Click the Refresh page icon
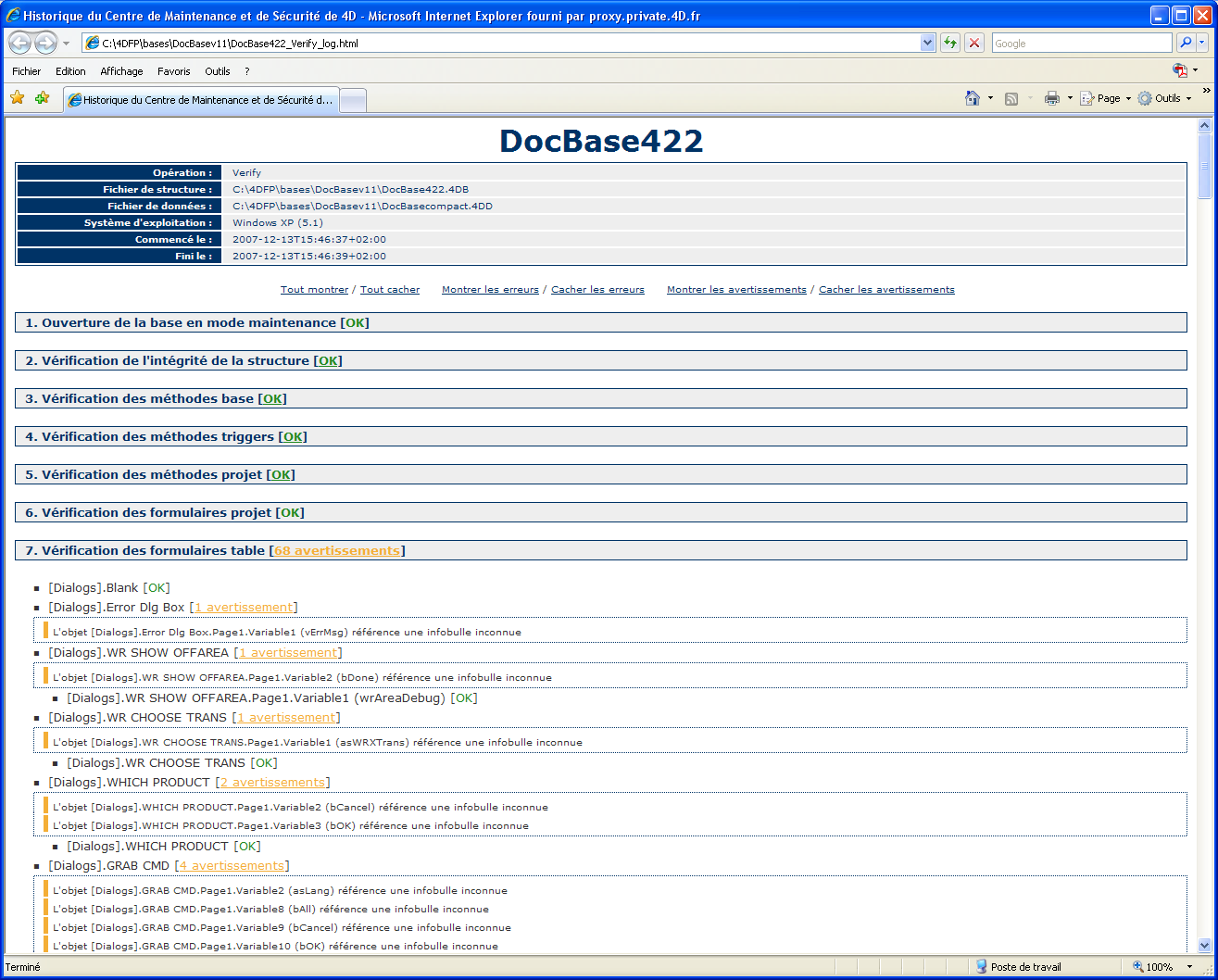 coord(949,43)
